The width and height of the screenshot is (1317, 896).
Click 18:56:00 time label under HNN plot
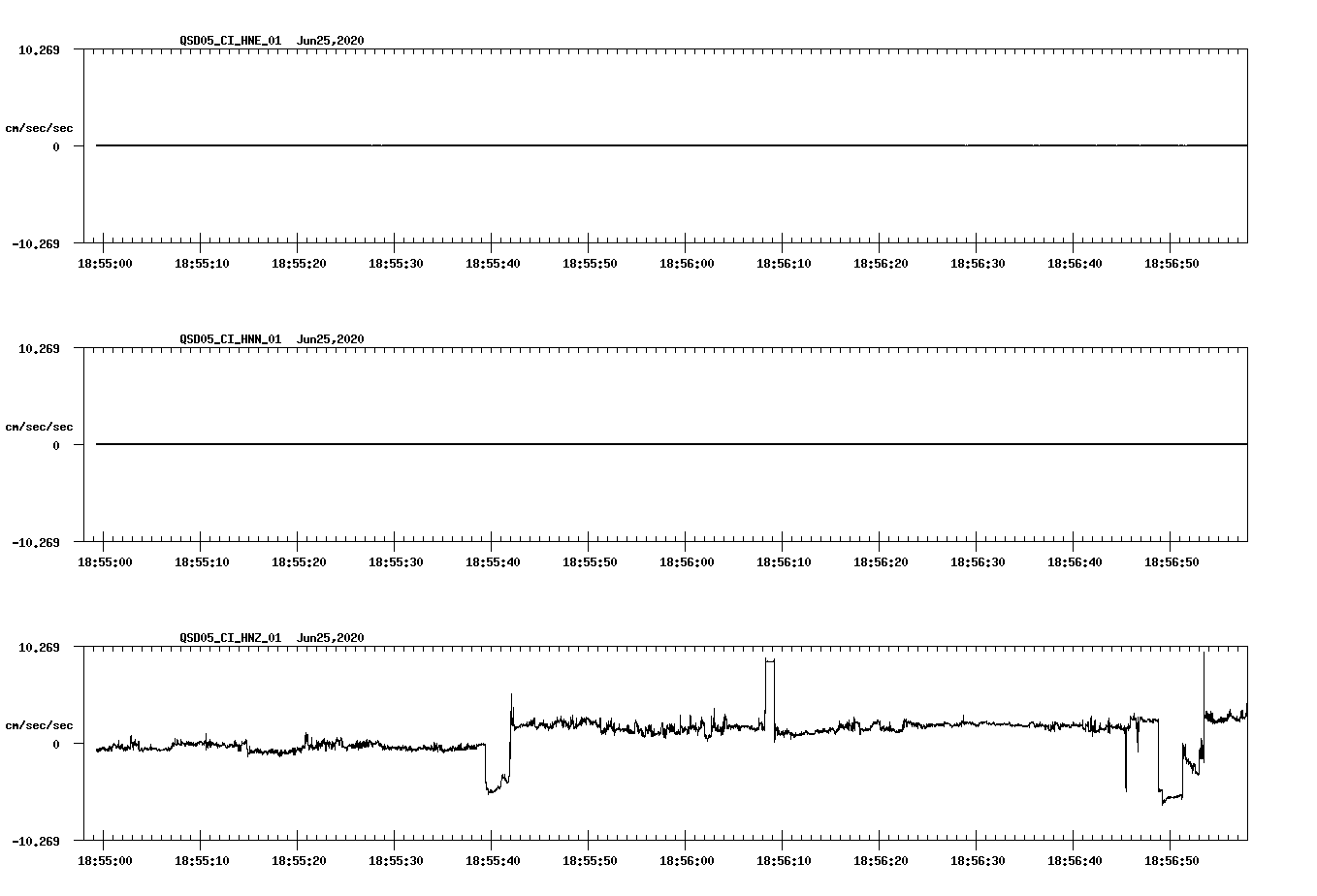click(687, 562)
